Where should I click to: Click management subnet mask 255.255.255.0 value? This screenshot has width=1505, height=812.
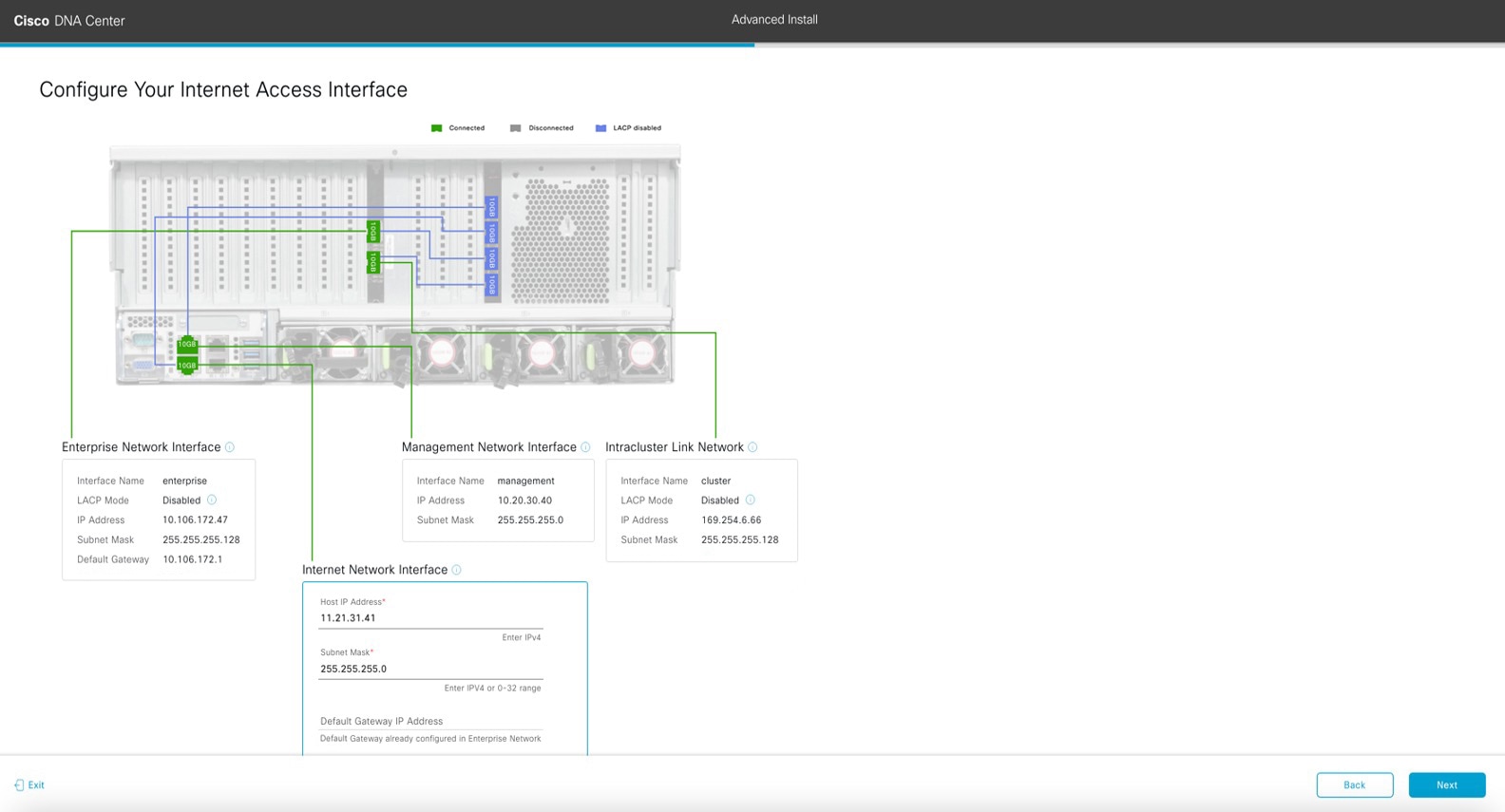tap(530, 520)
